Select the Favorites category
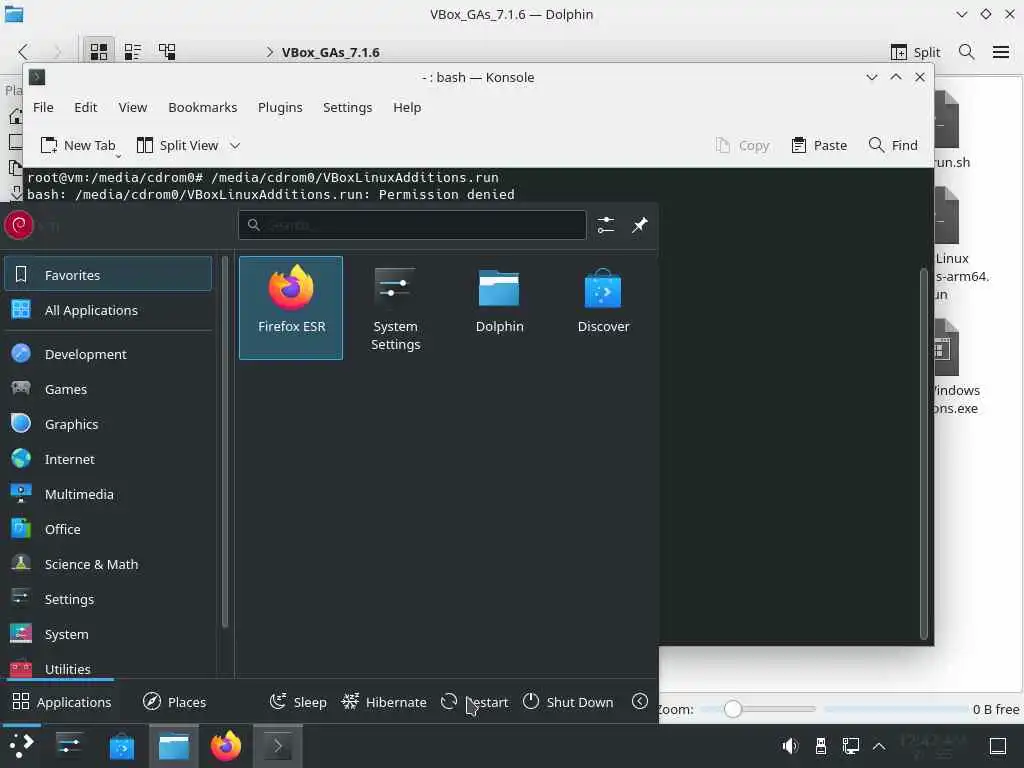This screenshot has width=1024, height=768. pyautogui.click(x=108, y=274)
